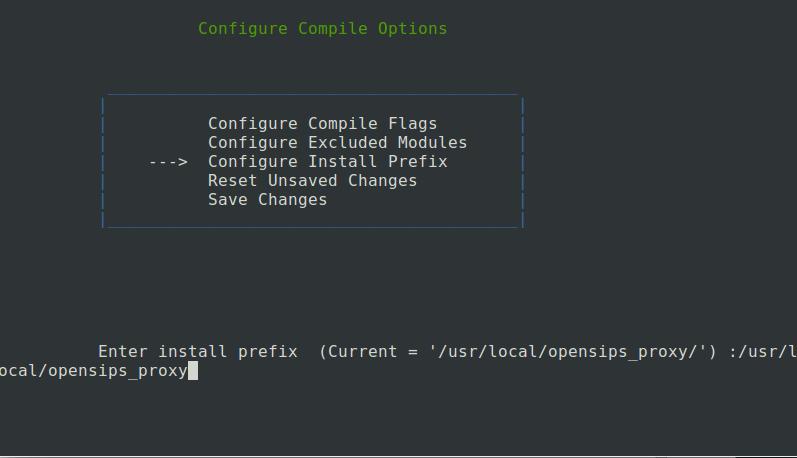This screenshot has width=797, height=458.
Task: Click the right border of menu box
Action: coord(523,162)
